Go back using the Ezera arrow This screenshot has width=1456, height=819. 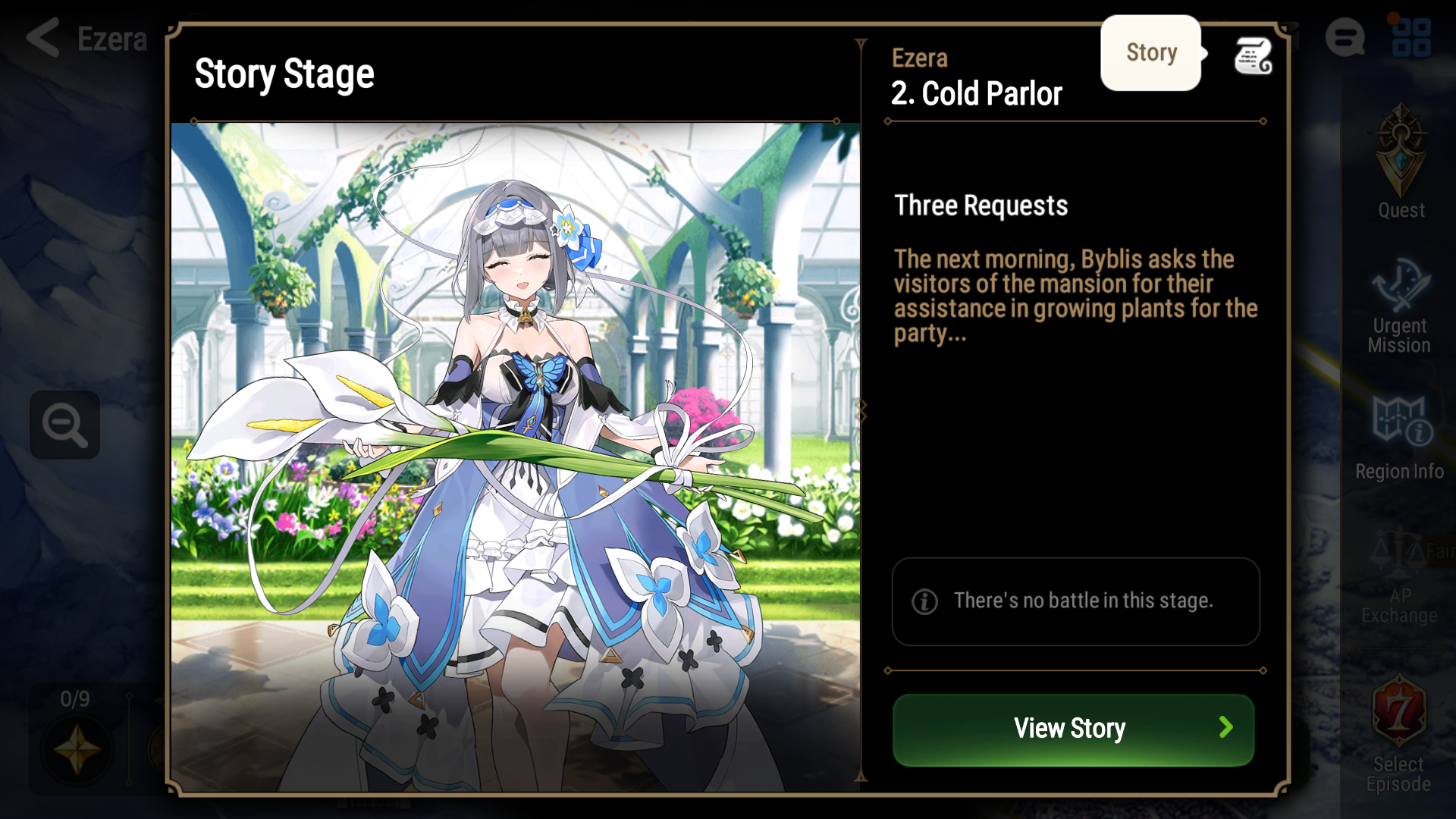click(42, 37)
